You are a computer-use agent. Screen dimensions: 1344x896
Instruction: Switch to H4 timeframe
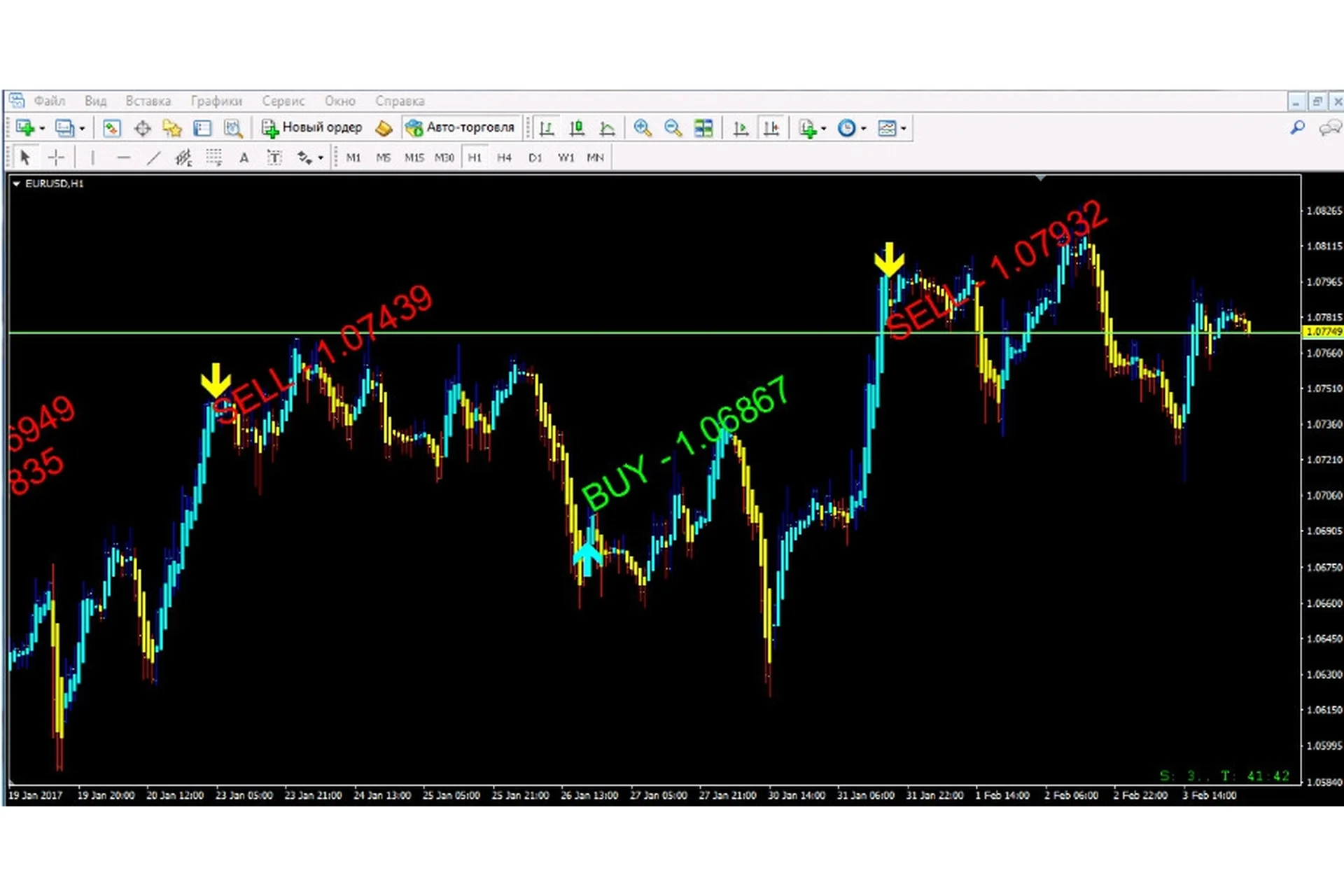504,157
